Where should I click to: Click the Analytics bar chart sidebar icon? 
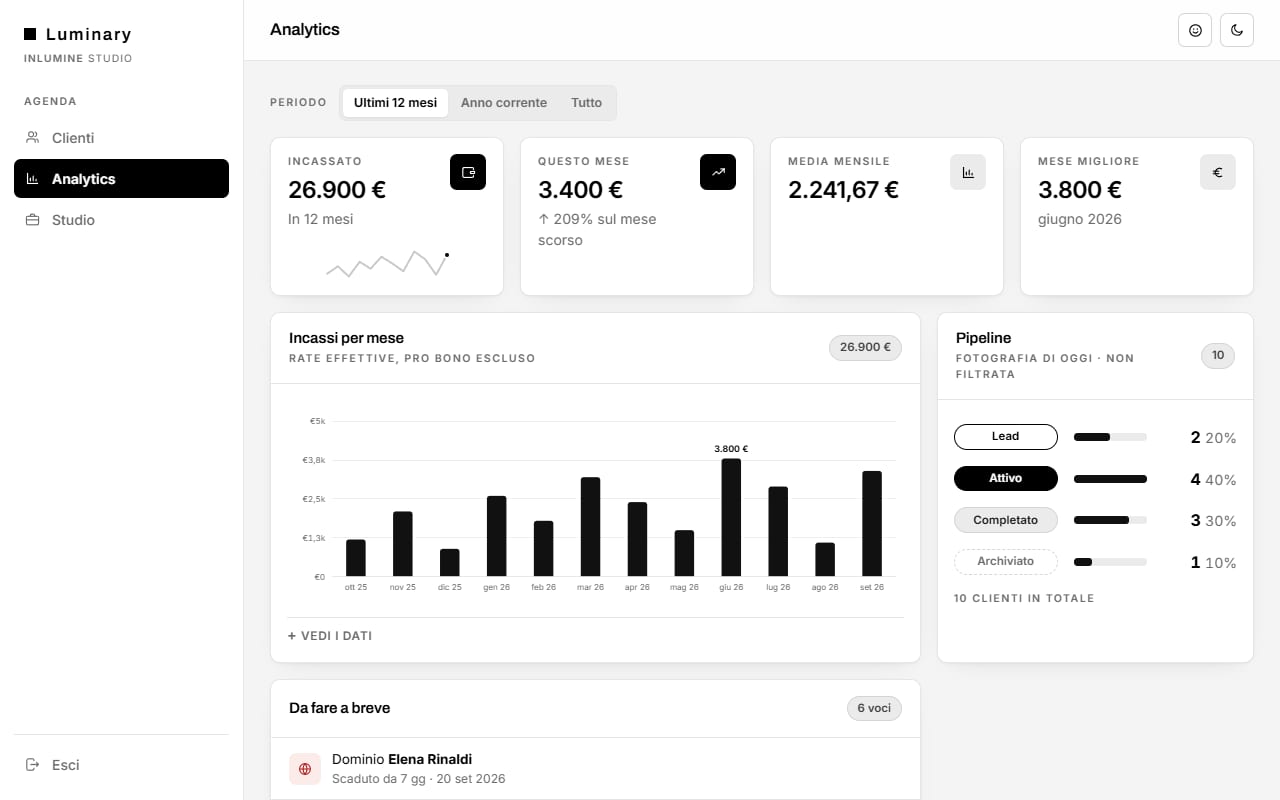(32, 179)
